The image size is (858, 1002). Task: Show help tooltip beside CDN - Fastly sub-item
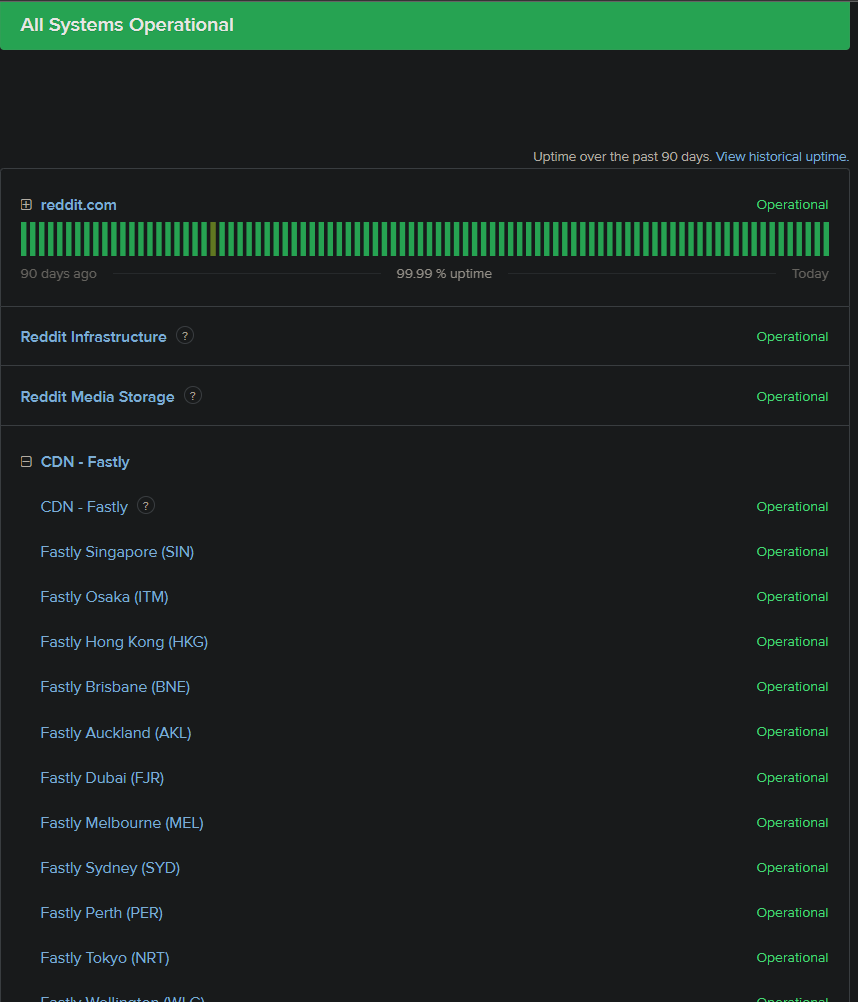click(x=146, y=505)
